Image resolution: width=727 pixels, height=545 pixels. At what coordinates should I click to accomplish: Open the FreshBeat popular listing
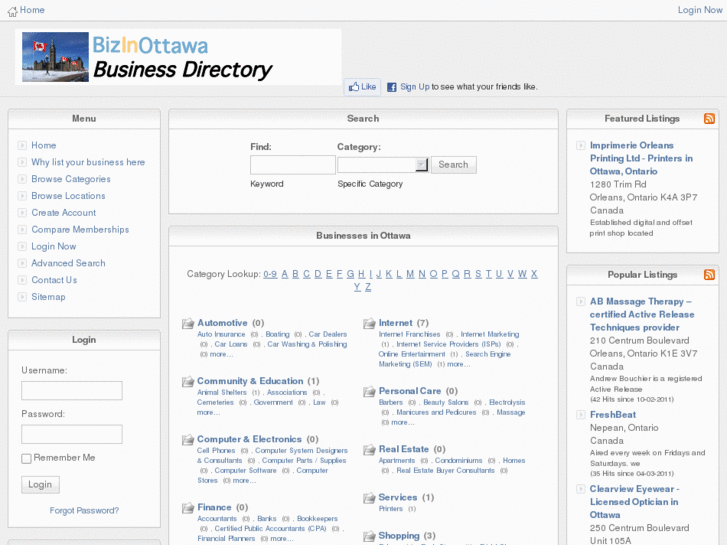click(612, 415)
